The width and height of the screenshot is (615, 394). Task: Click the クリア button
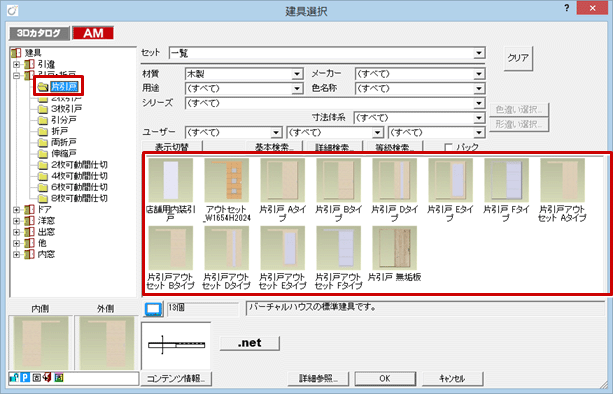[518, 58]
